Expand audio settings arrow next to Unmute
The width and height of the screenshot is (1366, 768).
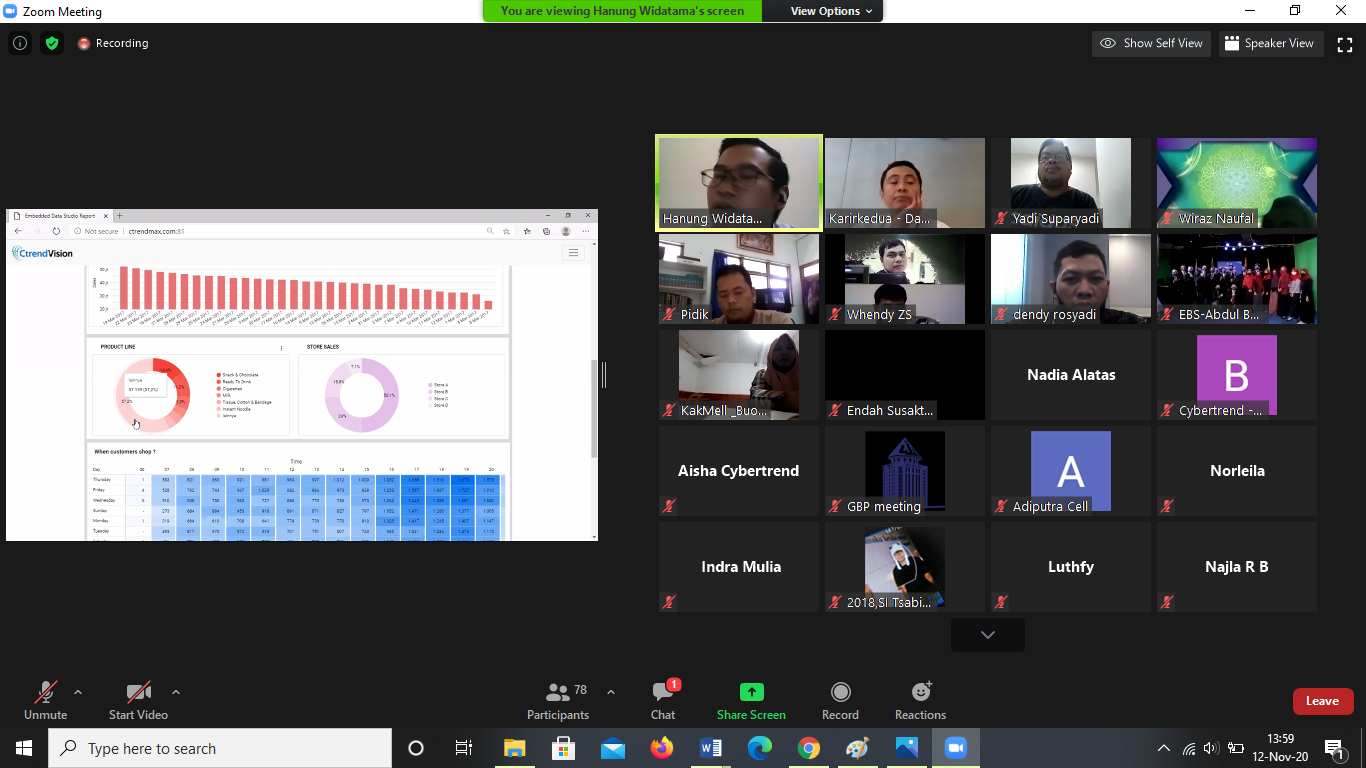click(78, 692)
